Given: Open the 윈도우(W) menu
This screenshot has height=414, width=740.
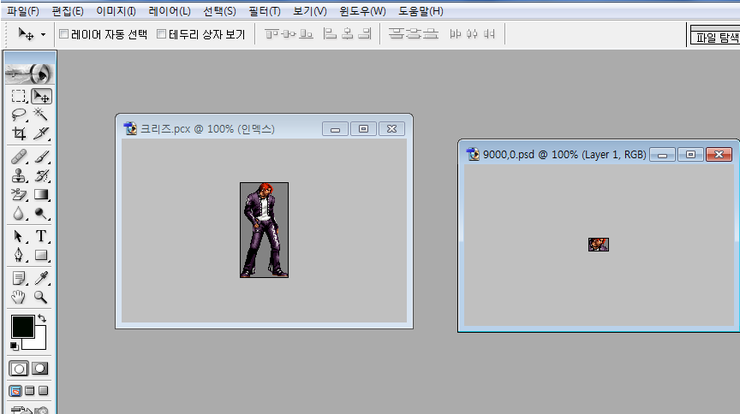Looking at the screenshot, I should point(362,11).
